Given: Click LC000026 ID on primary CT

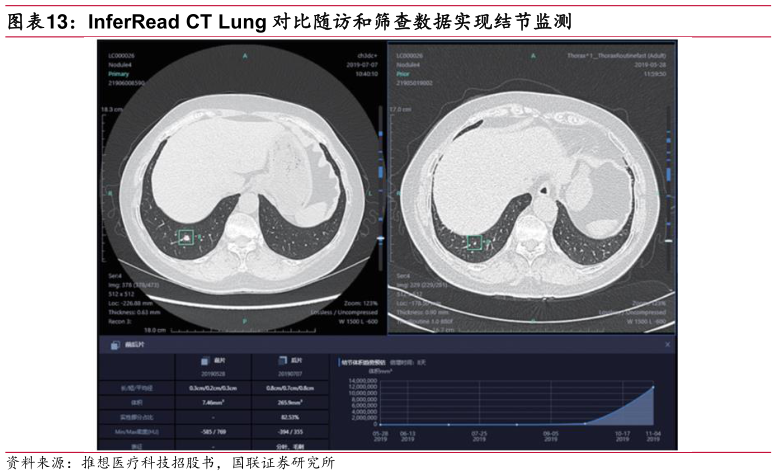Looking at the screenshot, I should point(121,56).
